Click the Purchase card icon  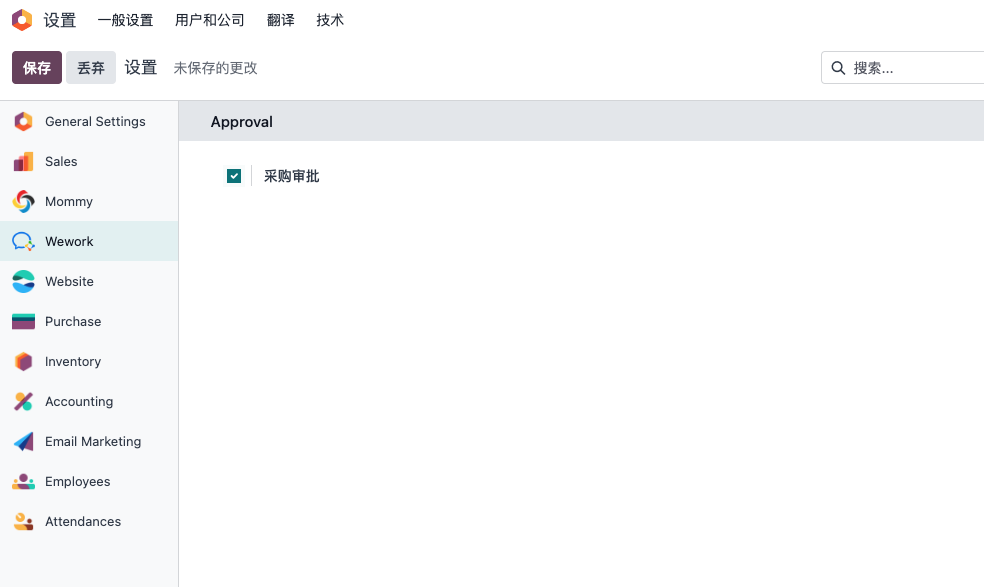23,321
